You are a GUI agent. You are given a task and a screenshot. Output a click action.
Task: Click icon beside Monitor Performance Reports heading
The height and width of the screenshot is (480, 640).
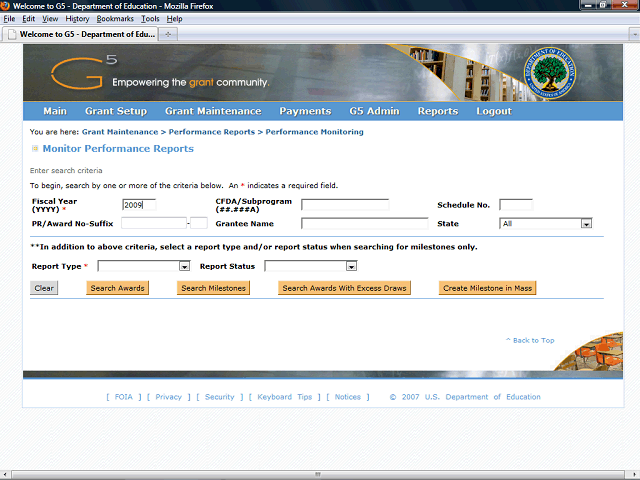click(x=35, y=149)
